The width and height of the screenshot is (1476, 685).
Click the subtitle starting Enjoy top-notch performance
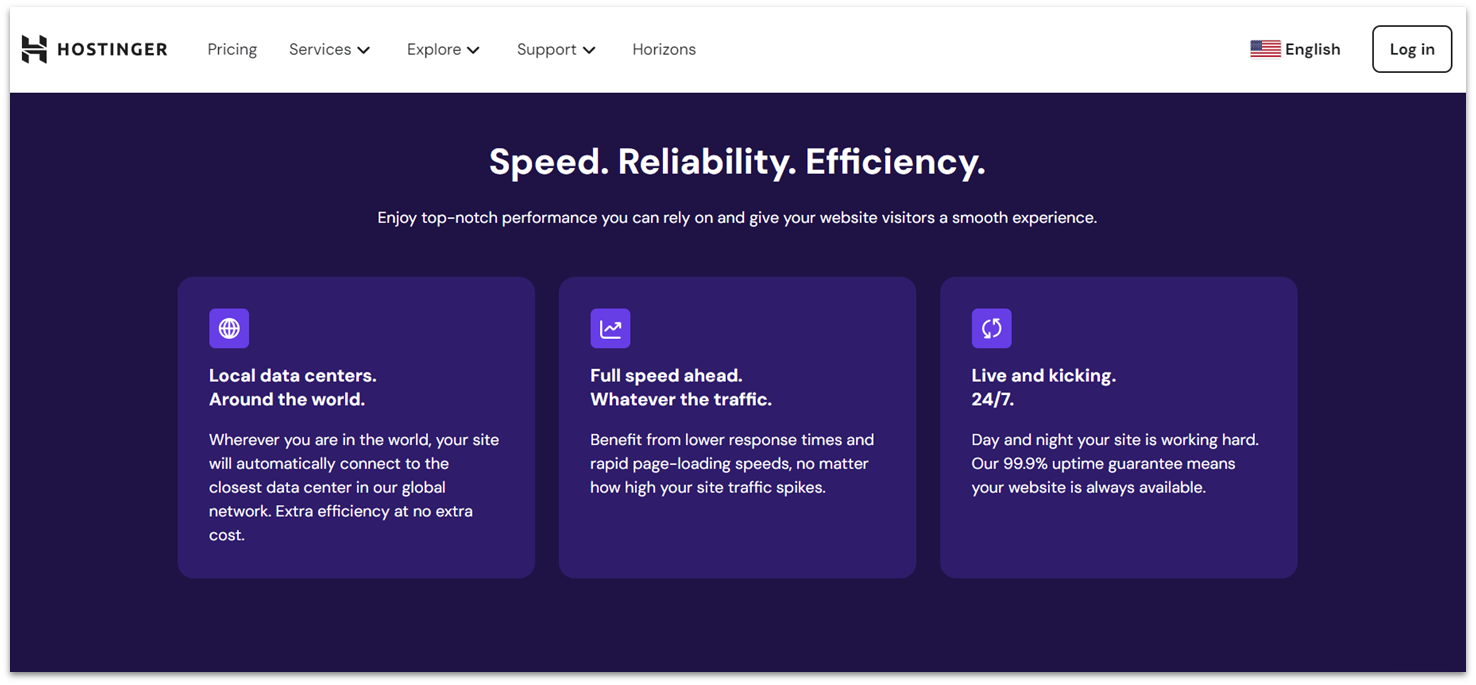(x=737, y=217)
